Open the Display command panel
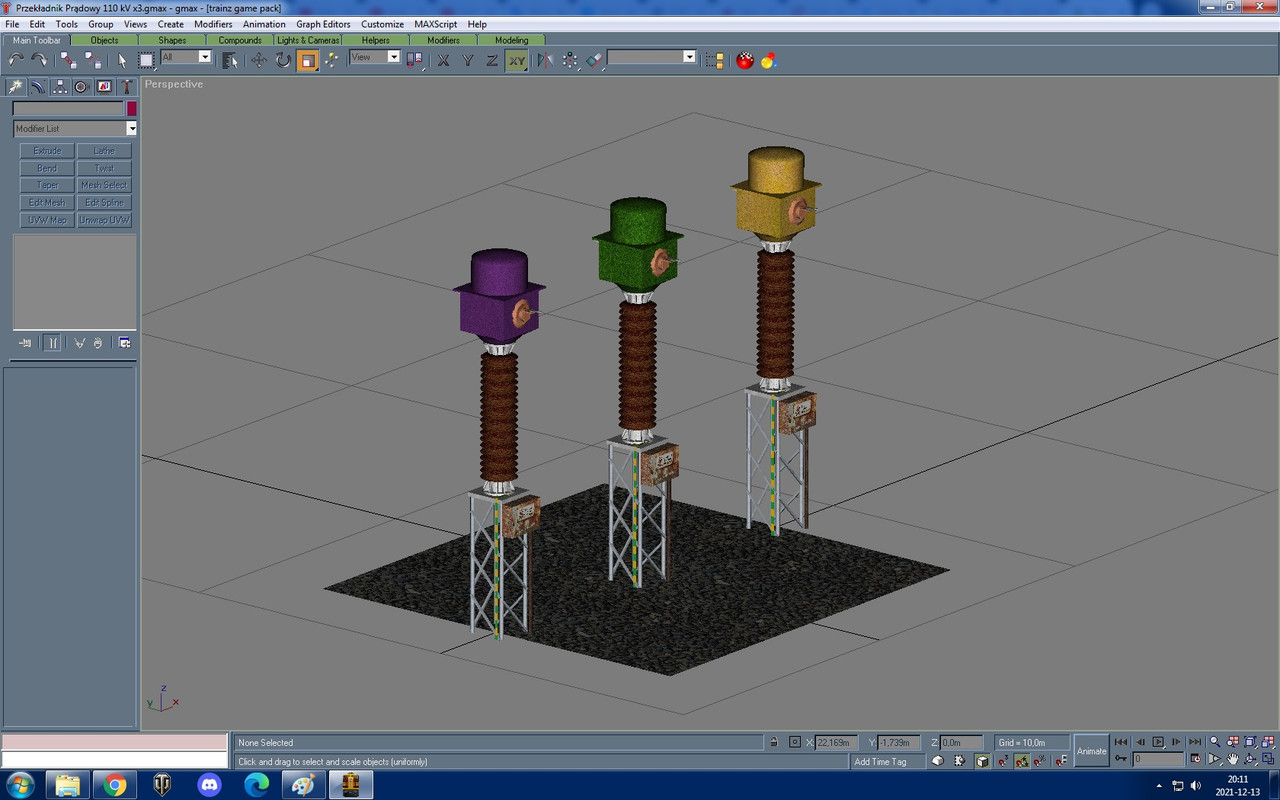This screenshot has height=800, width=1280. [x=104, y=87]
